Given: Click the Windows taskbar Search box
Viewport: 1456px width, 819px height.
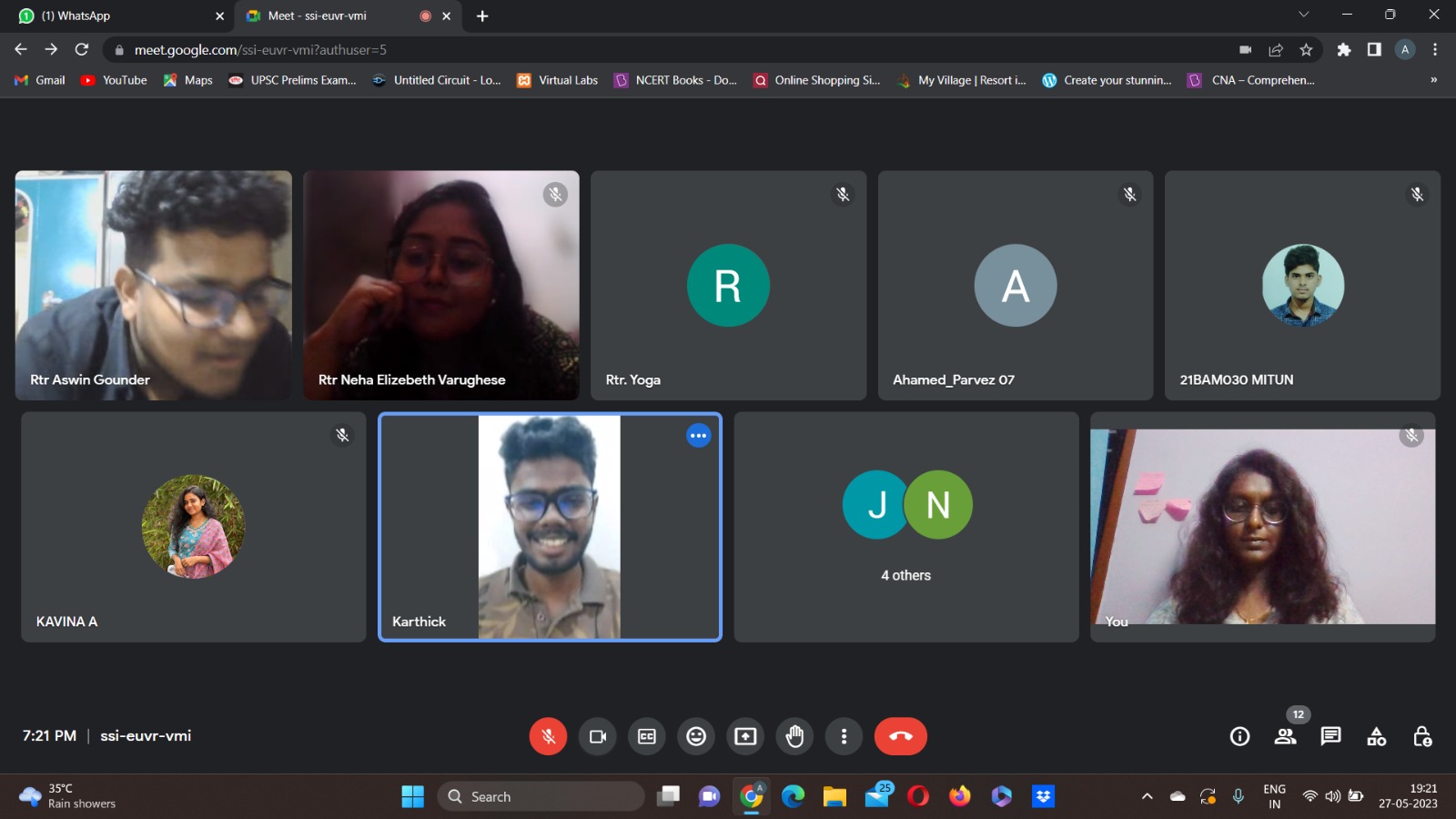Looking at the screenshot, I should tap(541, 796).
